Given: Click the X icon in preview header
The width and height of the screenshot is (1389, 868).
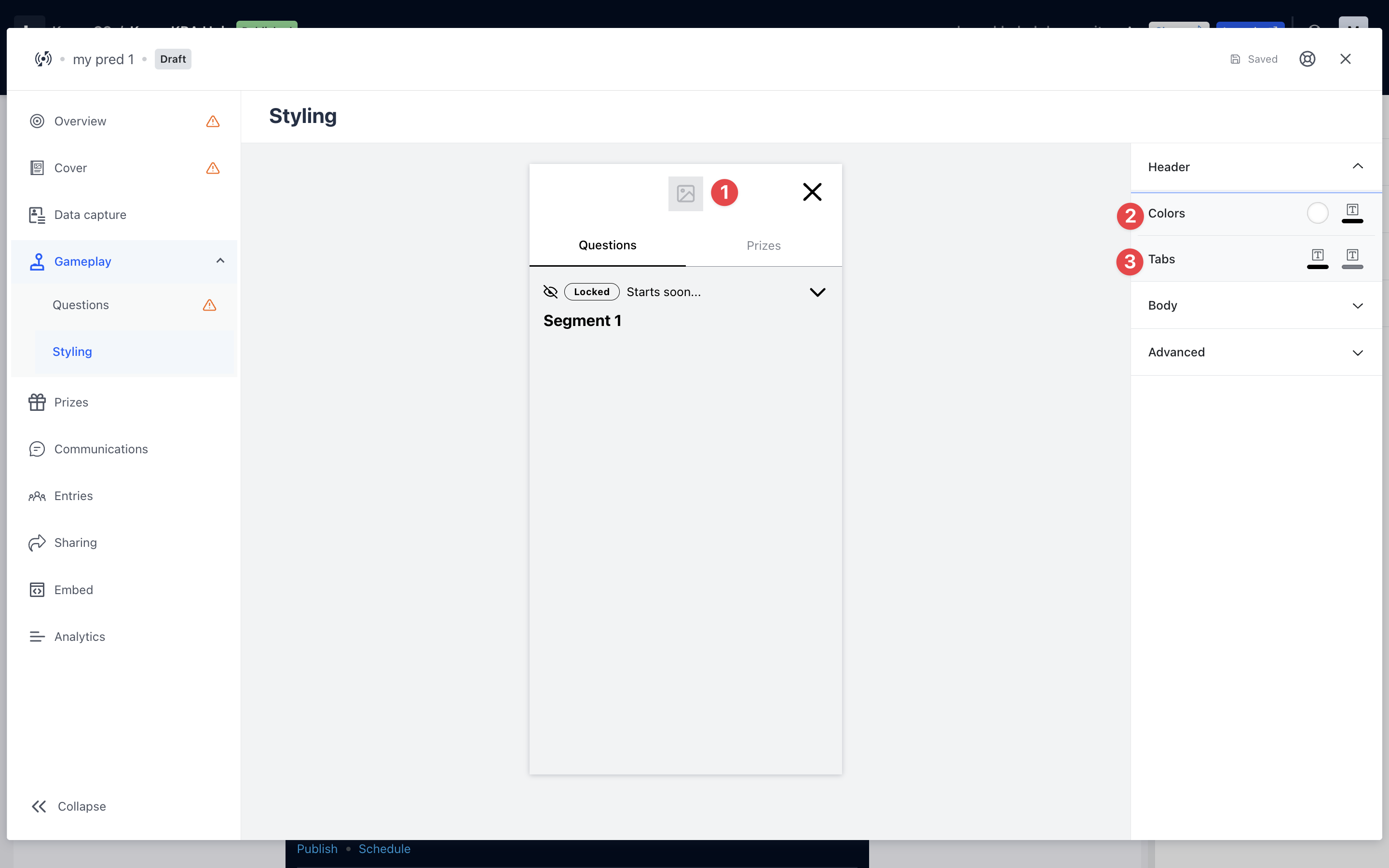Looking at the screenshot, I should 812,192.
